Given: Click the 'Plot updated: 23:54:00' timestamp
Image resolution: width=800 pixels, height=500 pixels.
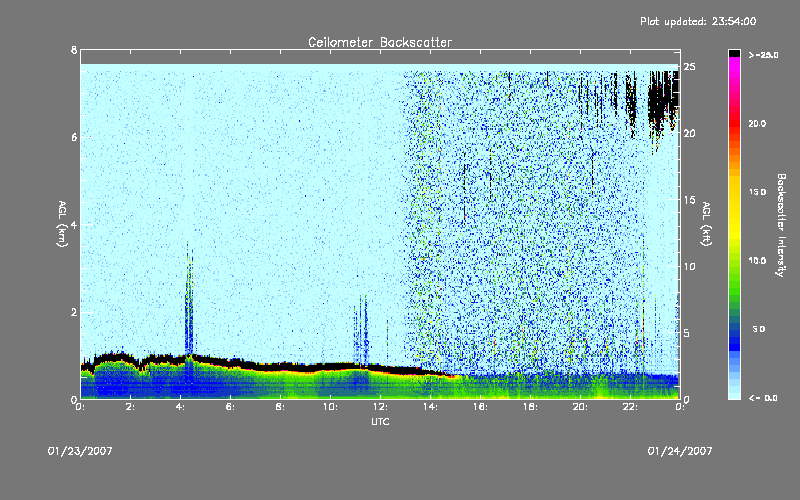Looking at the screenshot, I should click(698, 21).
